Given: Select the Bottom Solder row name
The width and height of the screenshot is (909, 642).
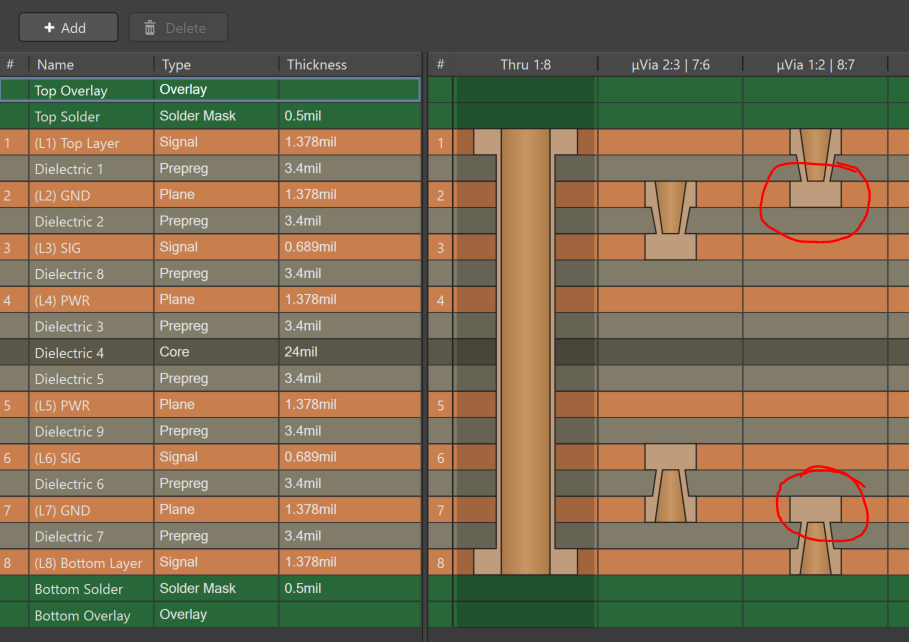Looking at the screenshot, I should tap(79, 589).
